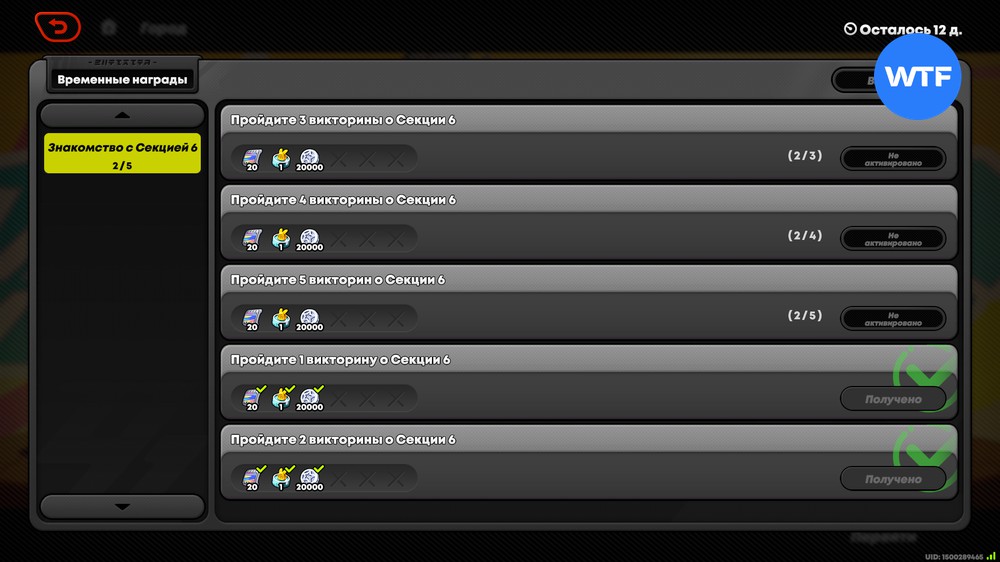The width and height of the screenshot is (1000, 562).
Task: Click the home icon in the top bar
Action: tap(109, 27)
